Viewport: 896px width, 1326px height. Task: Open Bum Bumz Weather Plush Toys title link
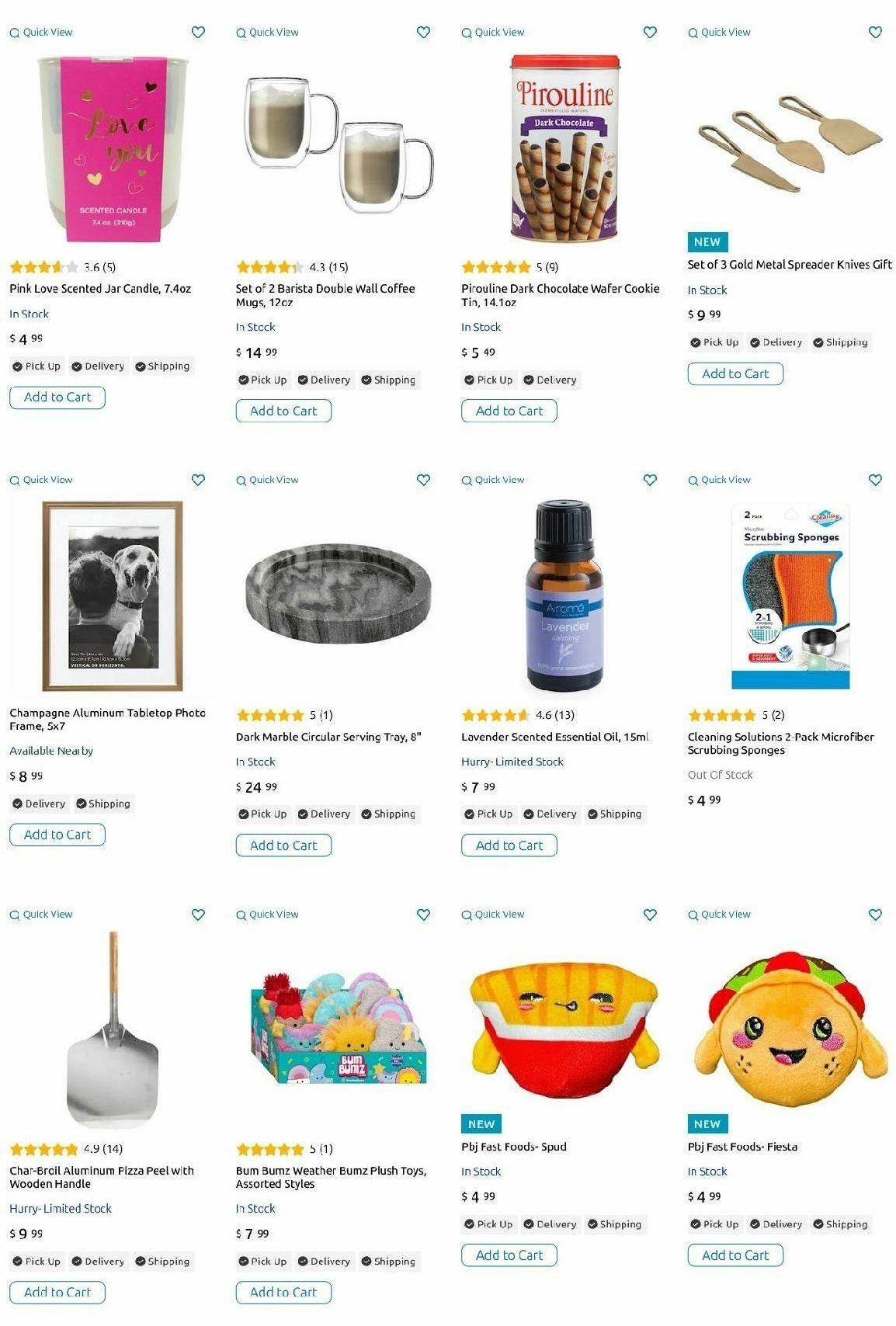point(331,1177)
